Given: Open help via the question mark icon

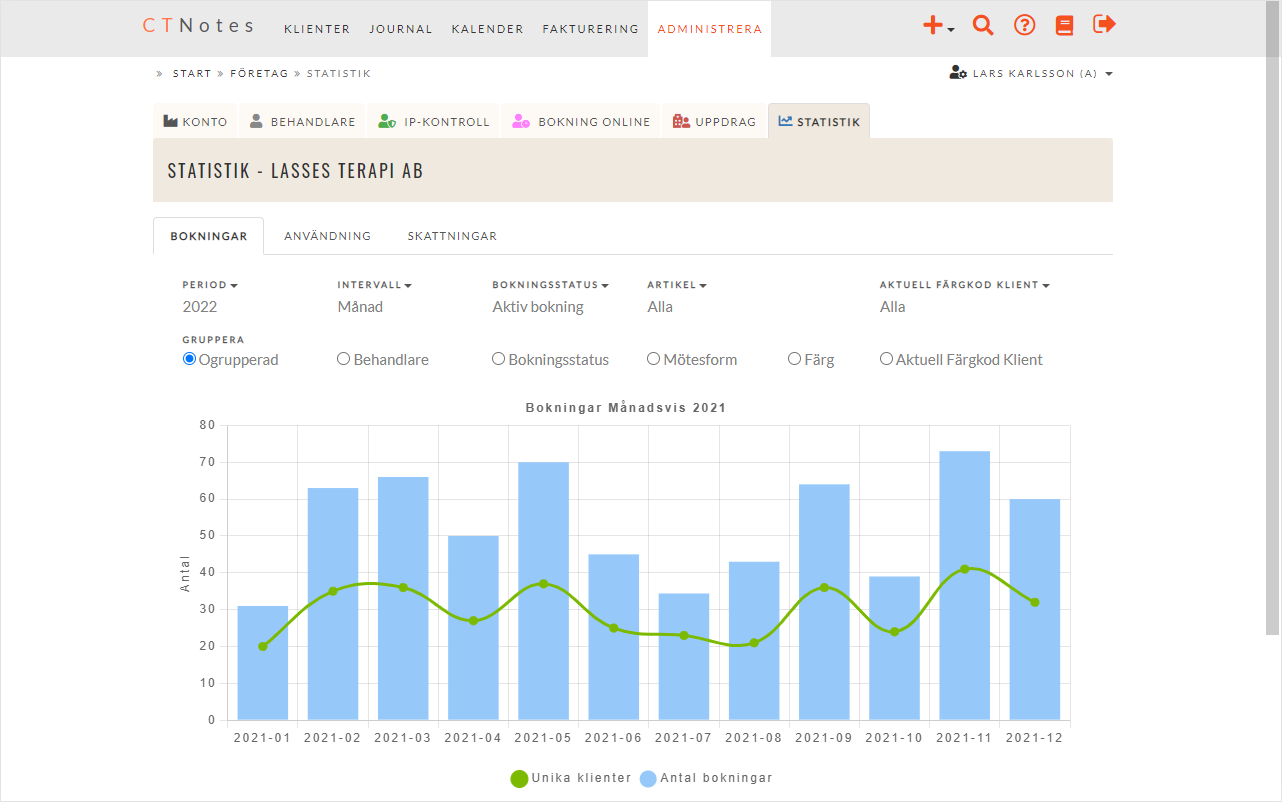Looking at the screenshot, I should click(x=1024, y=26).
